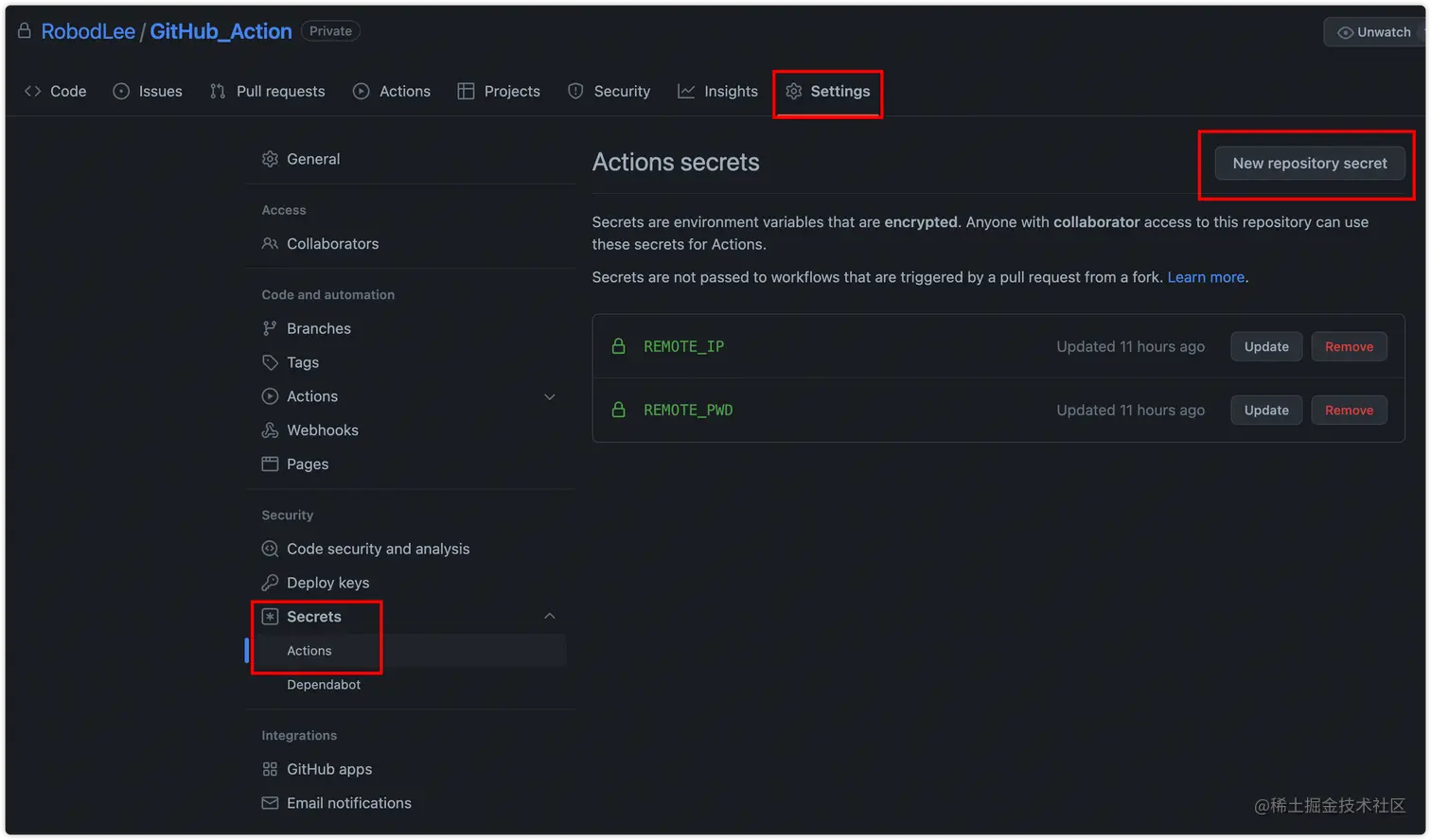Click the Deploy keys key icon
Viewport: 1431px width, 840px height.
270,583
